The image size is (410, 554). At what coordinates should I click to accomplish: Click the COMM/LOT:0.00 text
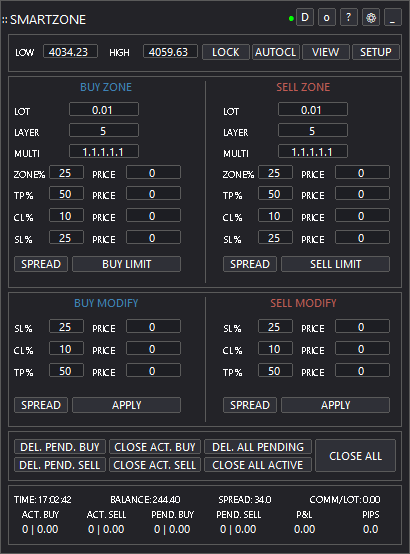coord(345,499)
